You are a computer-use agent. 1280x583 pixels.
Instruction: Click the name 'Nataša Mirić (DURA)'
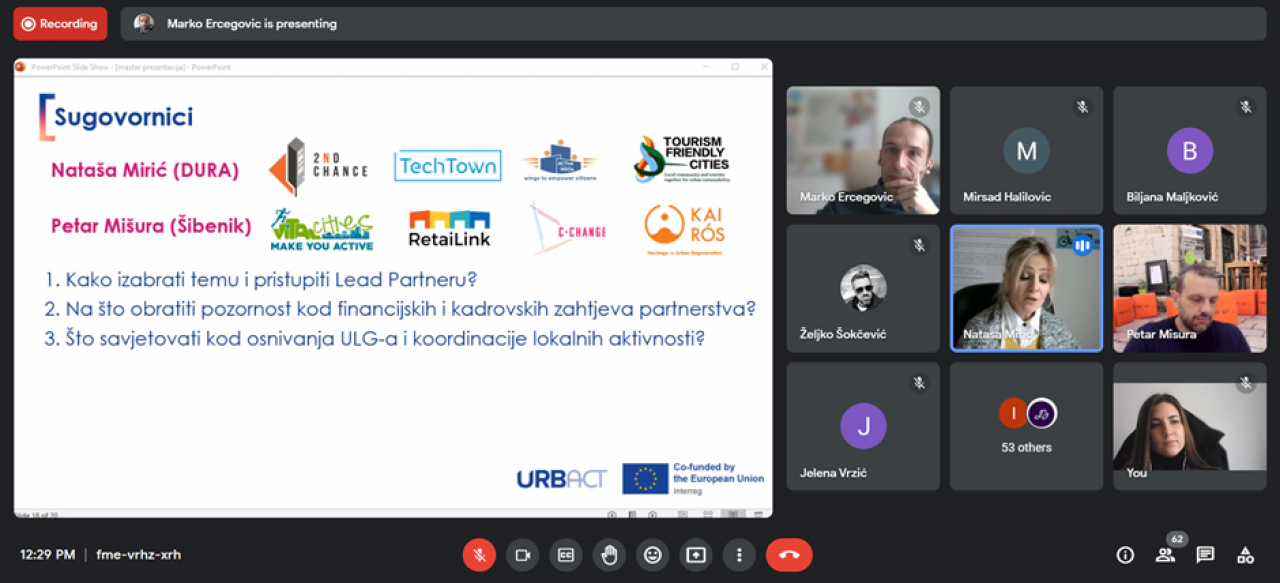[x=145, y=170]
